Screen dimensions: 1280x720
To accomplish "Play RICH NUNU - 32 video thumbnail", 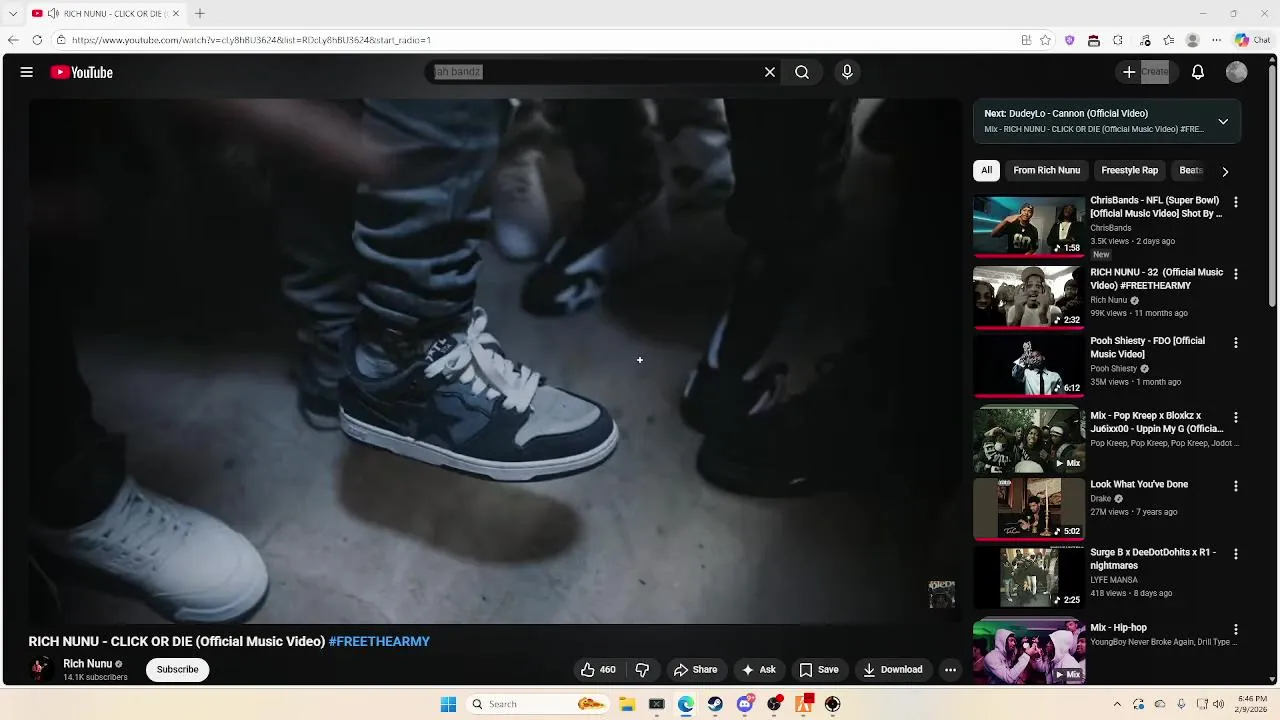I will coord(1029,297).
